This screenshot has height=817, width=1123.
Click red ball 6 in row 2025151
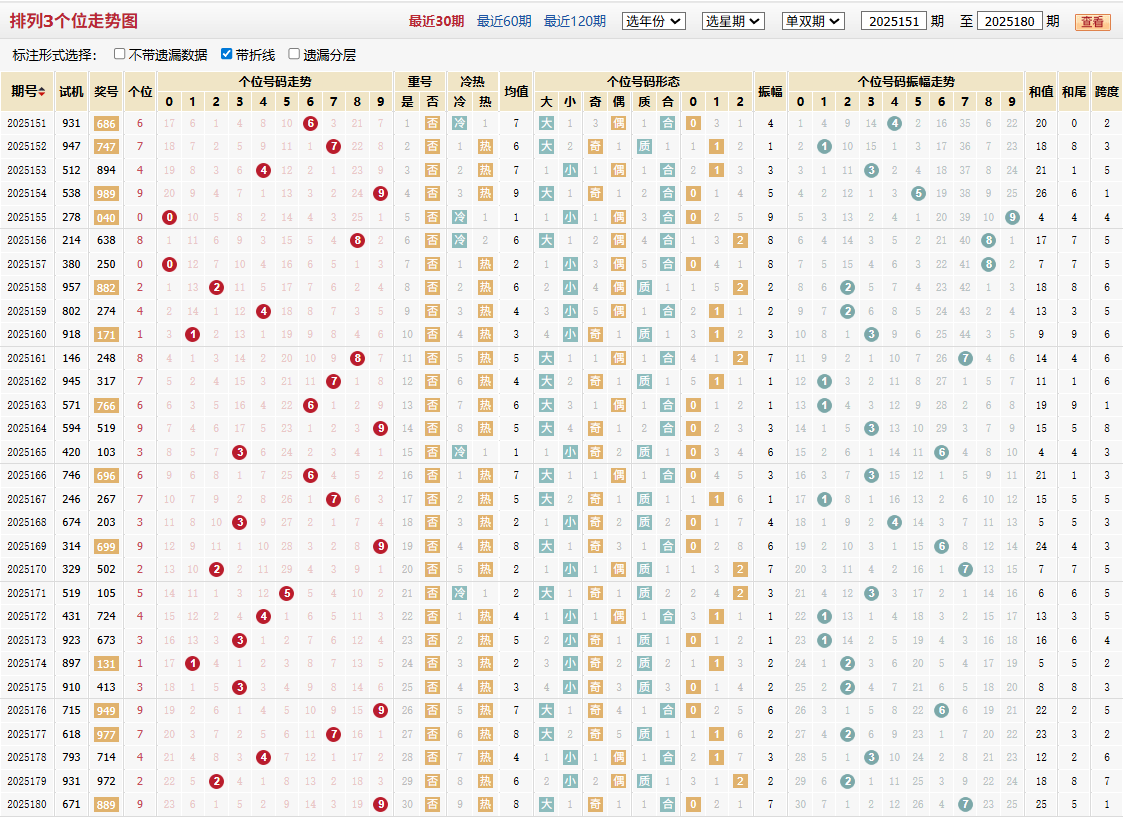pyautogui.click(x=310, y=123)
